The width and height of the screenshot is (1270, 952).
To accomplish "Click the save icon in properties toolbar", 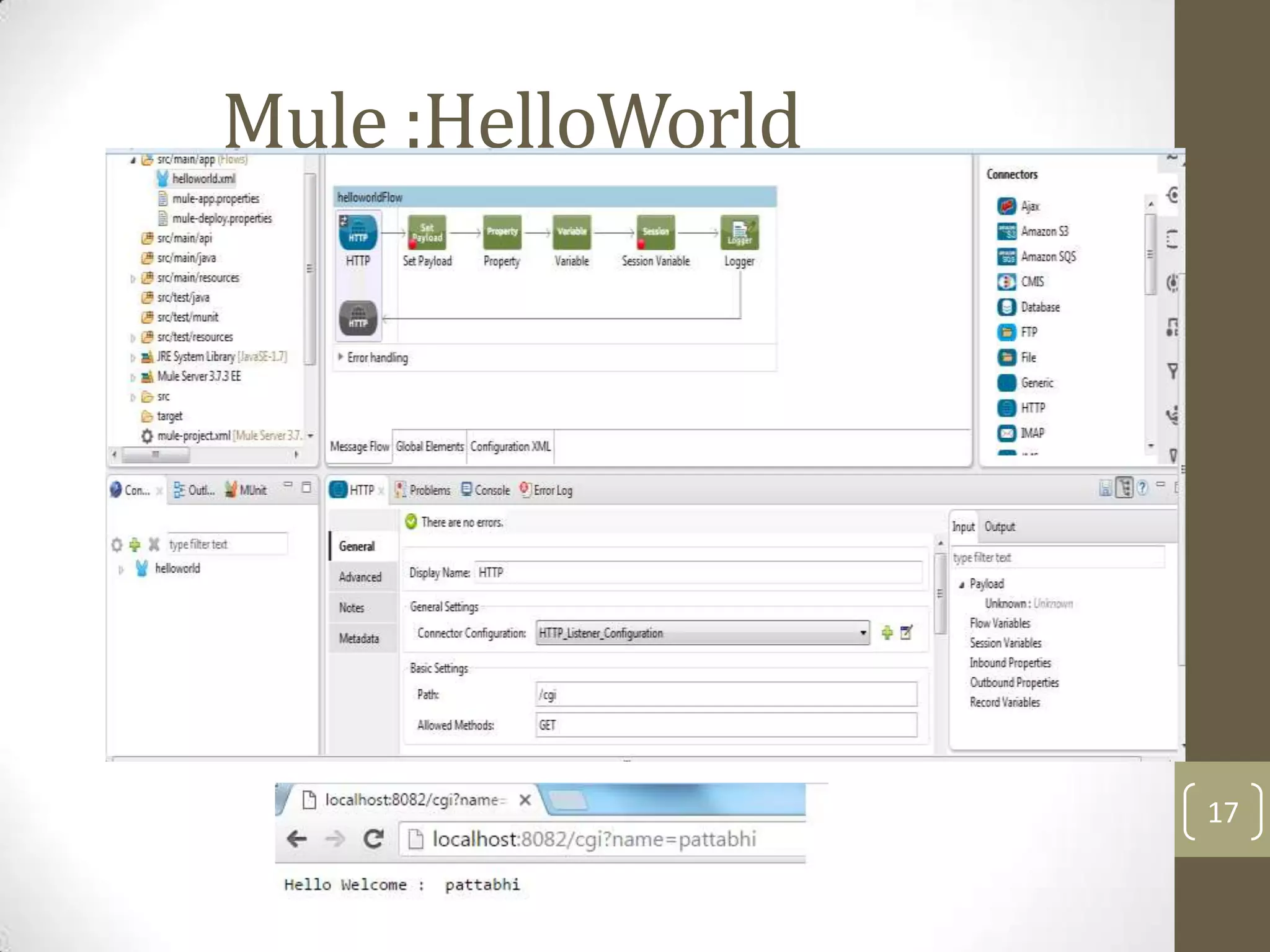I will tap(1106, 488).
